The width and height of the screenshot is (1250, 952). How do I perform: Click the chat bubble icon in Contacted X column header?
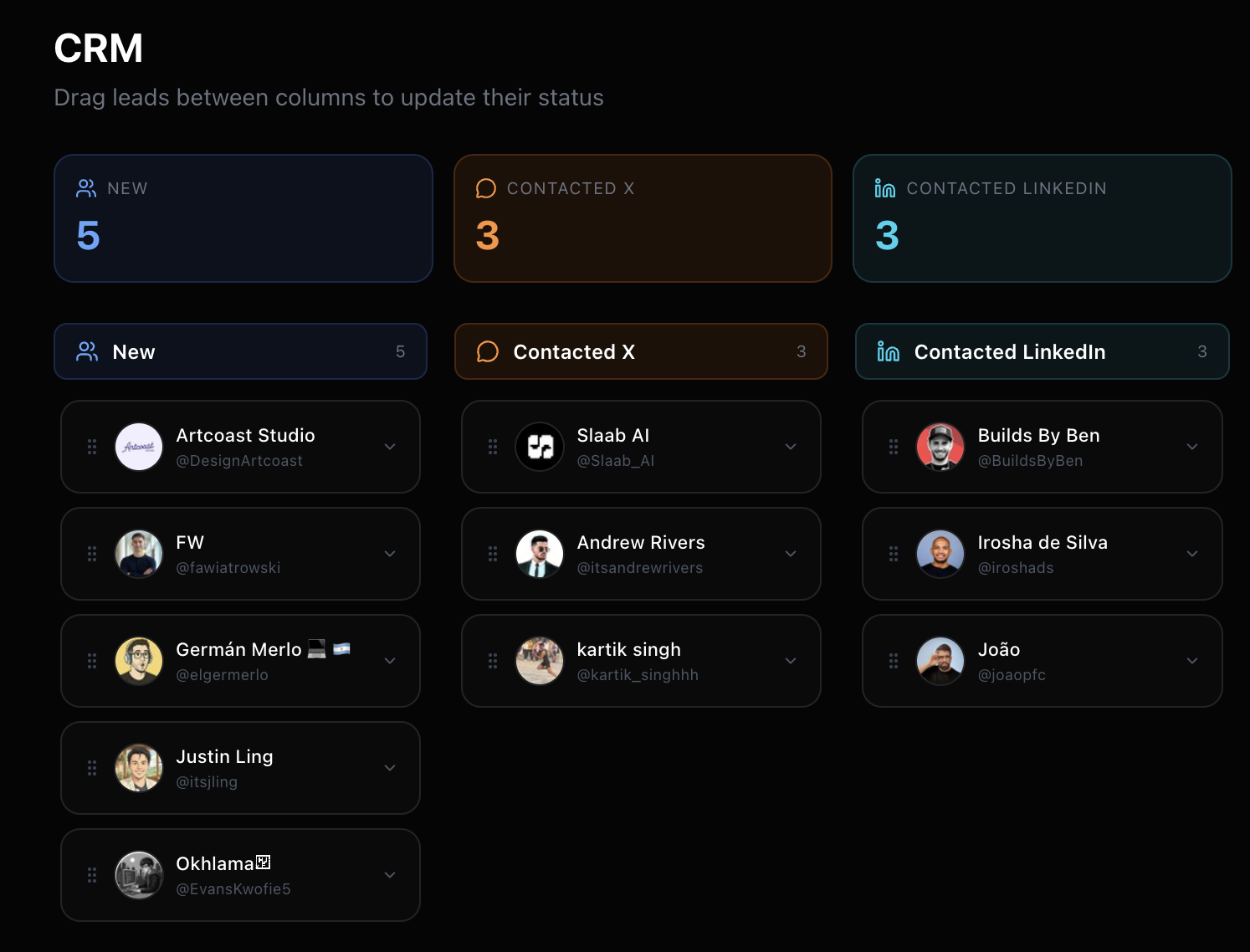(488, 352)
